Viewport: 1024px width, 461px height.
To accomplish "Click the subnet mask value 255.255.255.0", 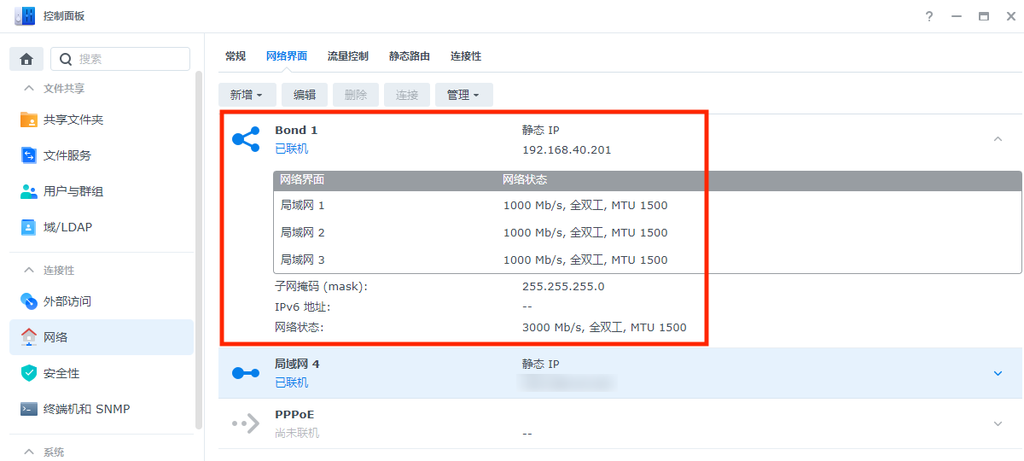I will pyautogui.click(x=564, y=286).
